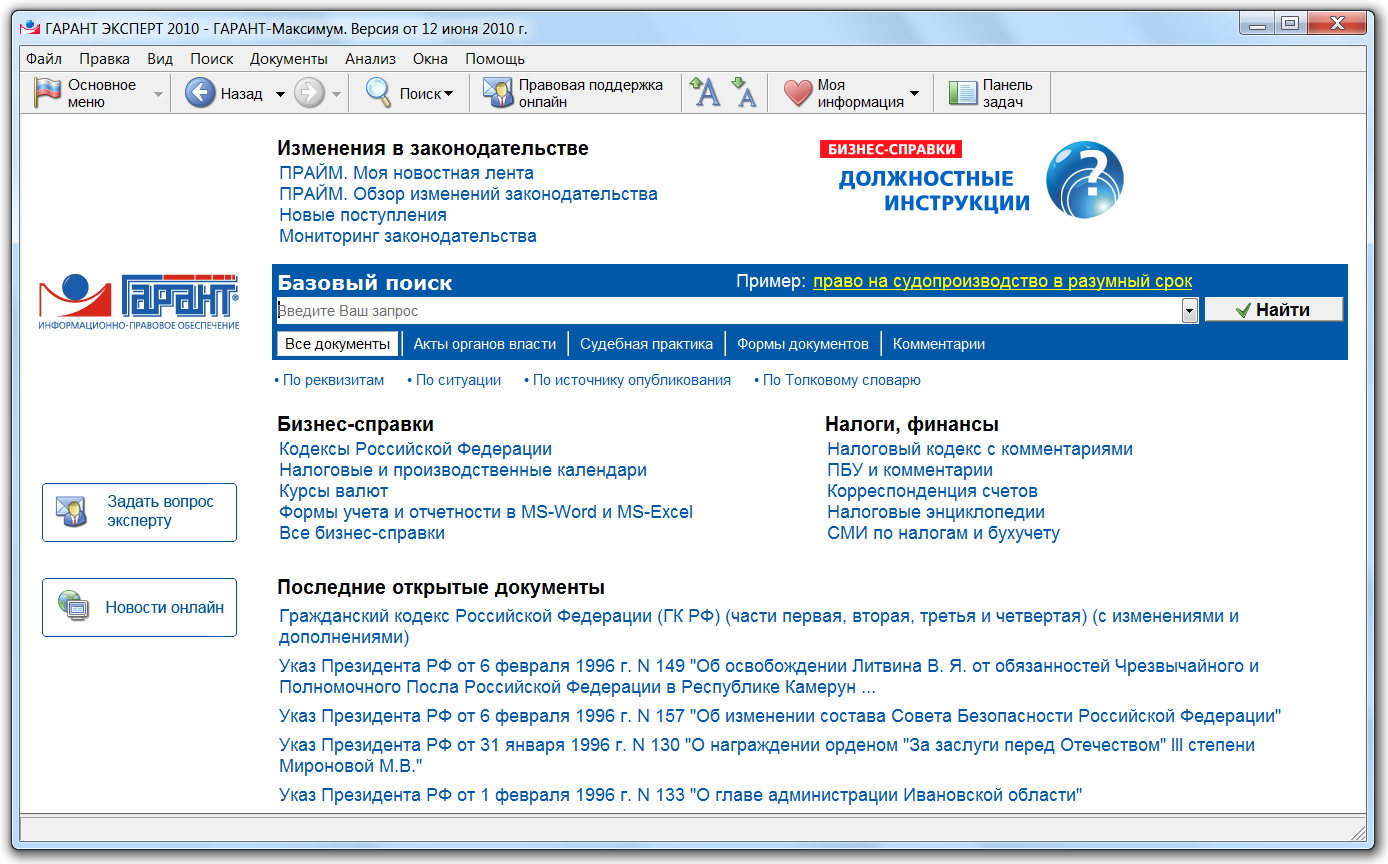Click the Найти search button

1273,310
